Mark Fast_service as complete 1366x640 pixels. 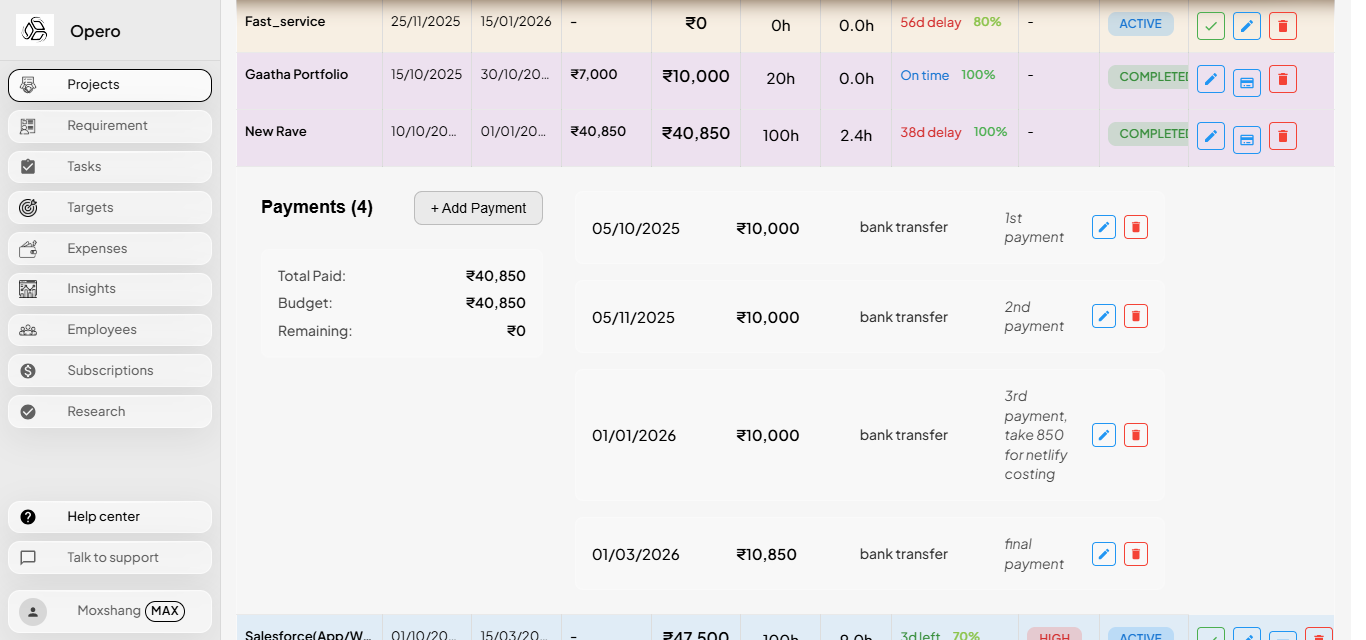(1211, 26)
